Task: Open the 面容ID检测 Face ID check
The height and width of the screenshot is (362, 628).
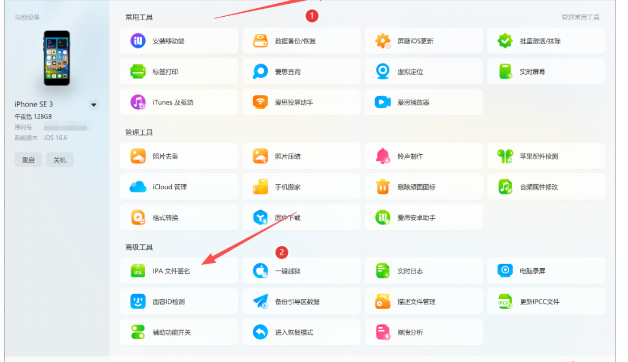Action: coord(179,302)
